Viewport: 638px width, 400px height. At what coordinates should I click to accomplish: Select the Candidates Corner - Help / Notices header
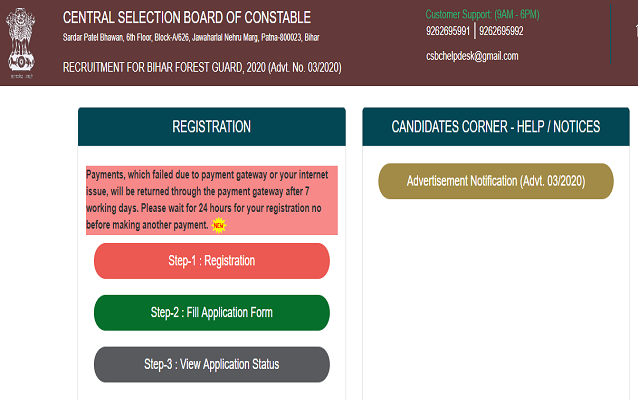point(495,127)
